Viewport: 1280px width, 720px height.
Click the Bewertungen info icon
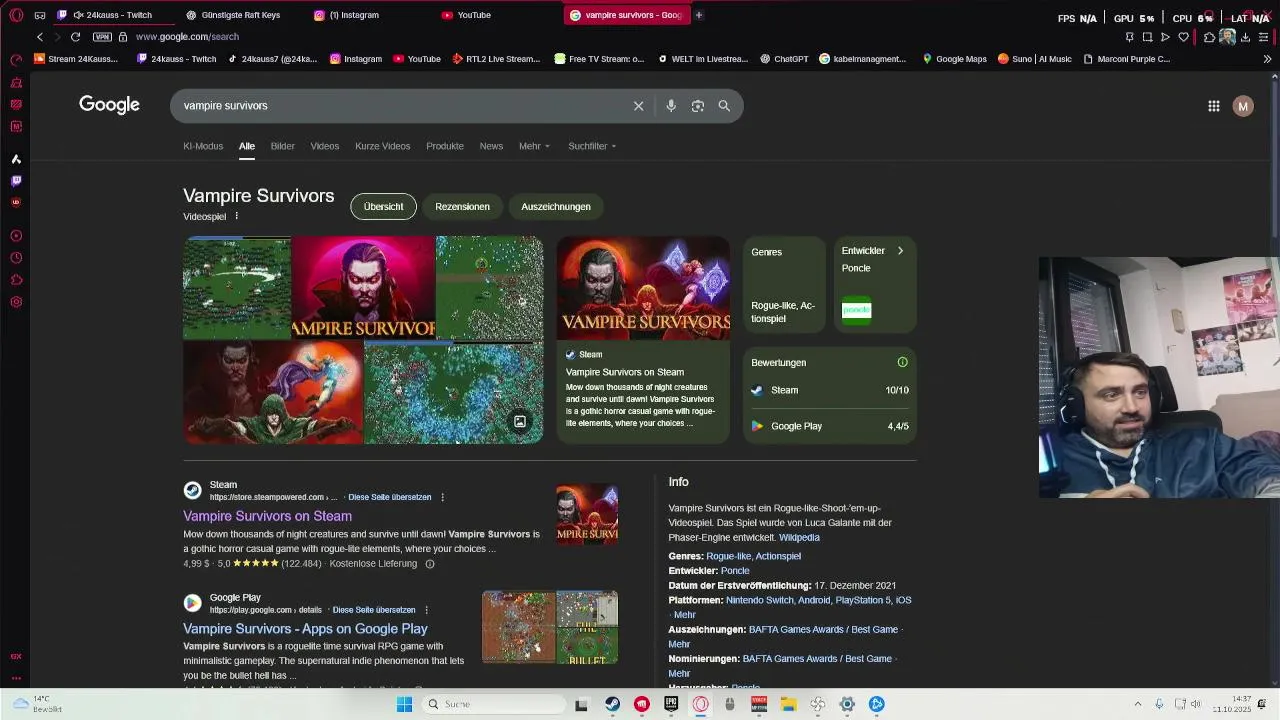pos(902,362)
